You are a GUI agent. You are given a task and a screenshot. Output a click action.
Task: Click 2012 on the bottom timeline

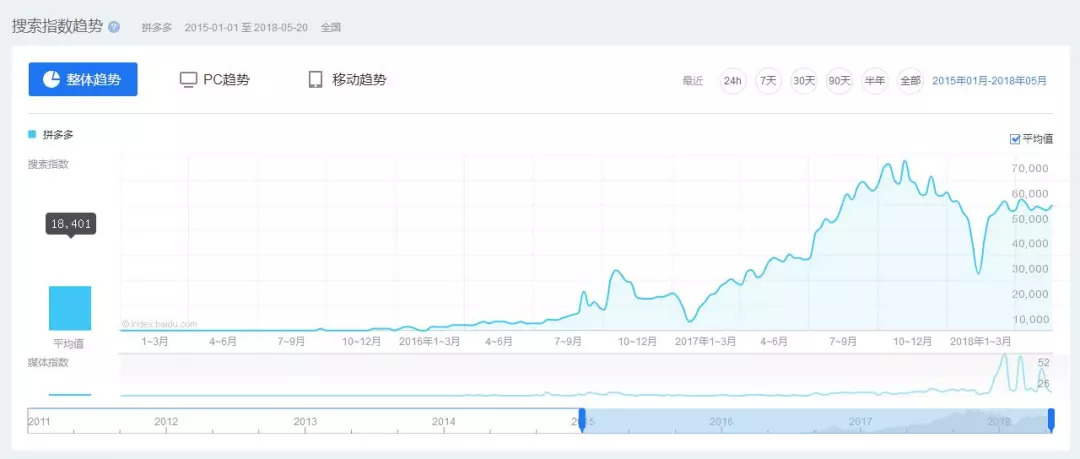165,421
